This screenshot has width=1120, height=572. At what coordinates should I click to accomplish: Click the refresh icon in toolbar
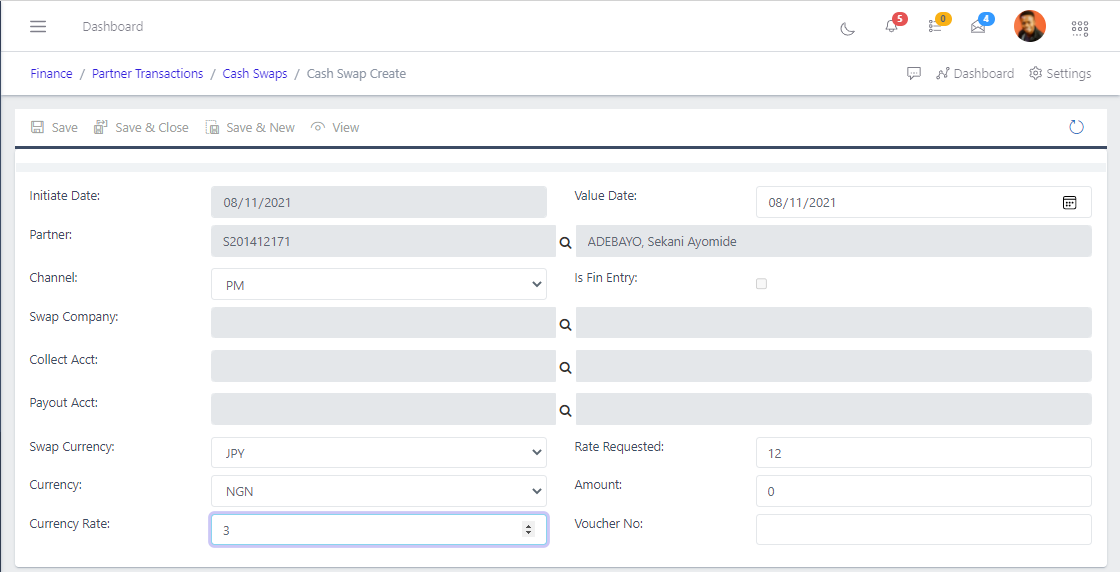tap(1076, 127)
